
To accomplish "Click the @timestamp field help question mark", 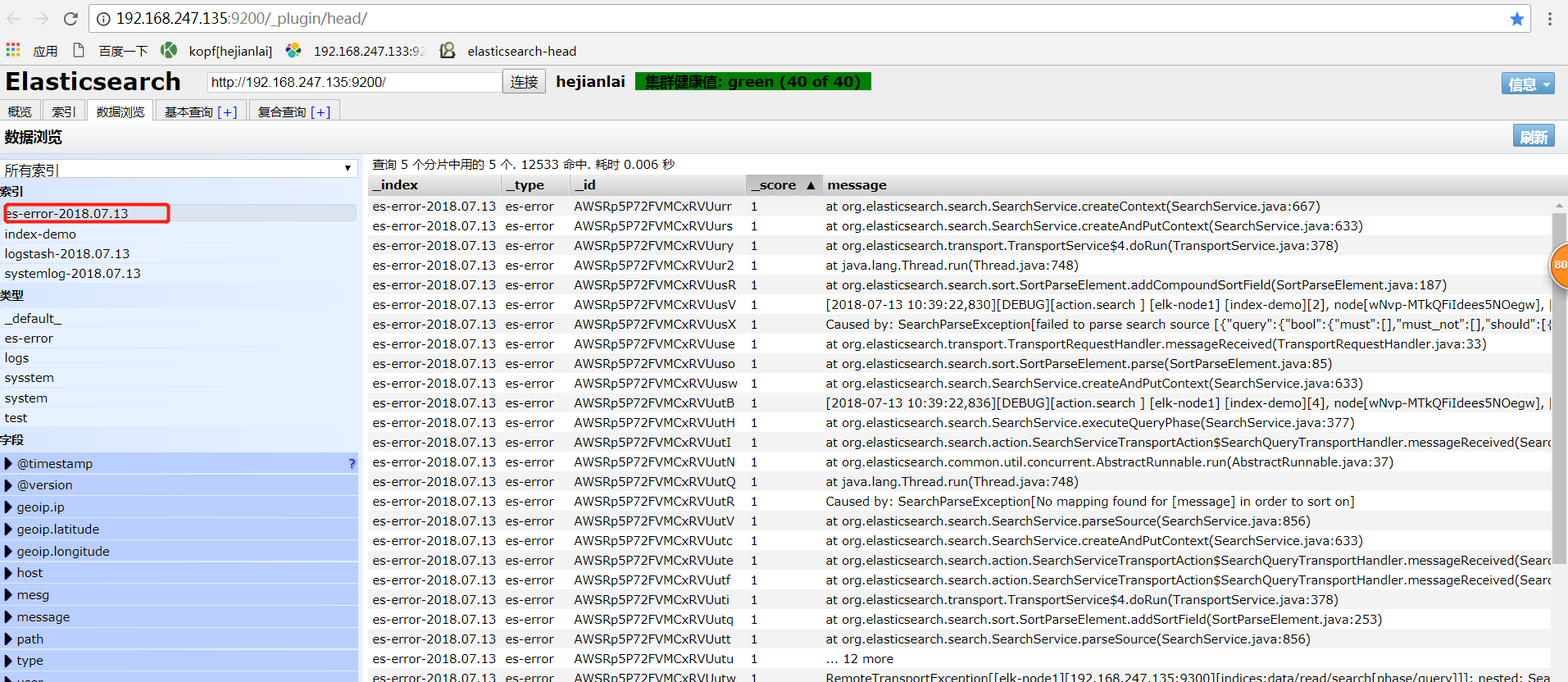I will 352,464.
